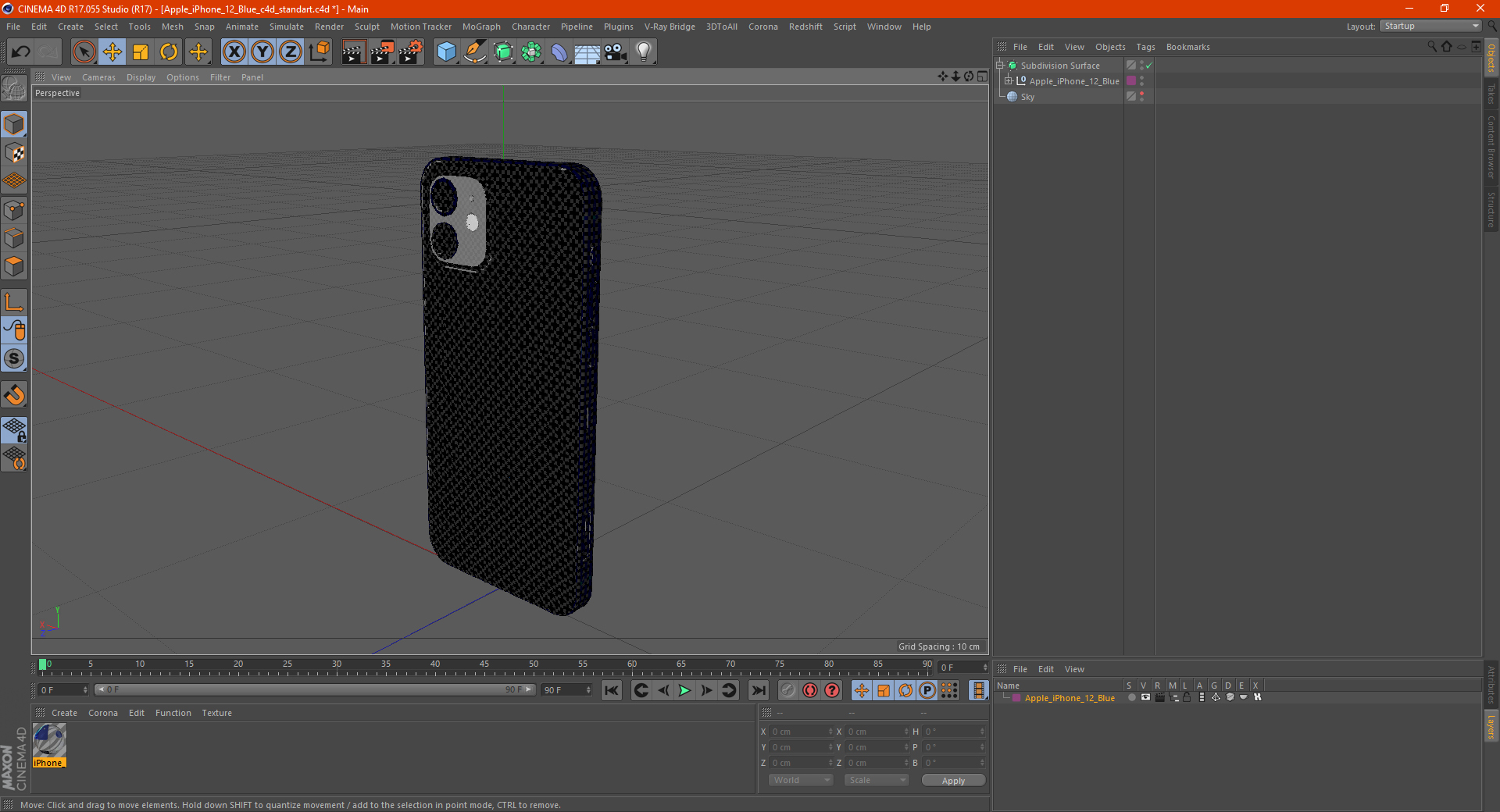Add a Light object
Viewport: 1500px width, 812px height.
(644, 52)
